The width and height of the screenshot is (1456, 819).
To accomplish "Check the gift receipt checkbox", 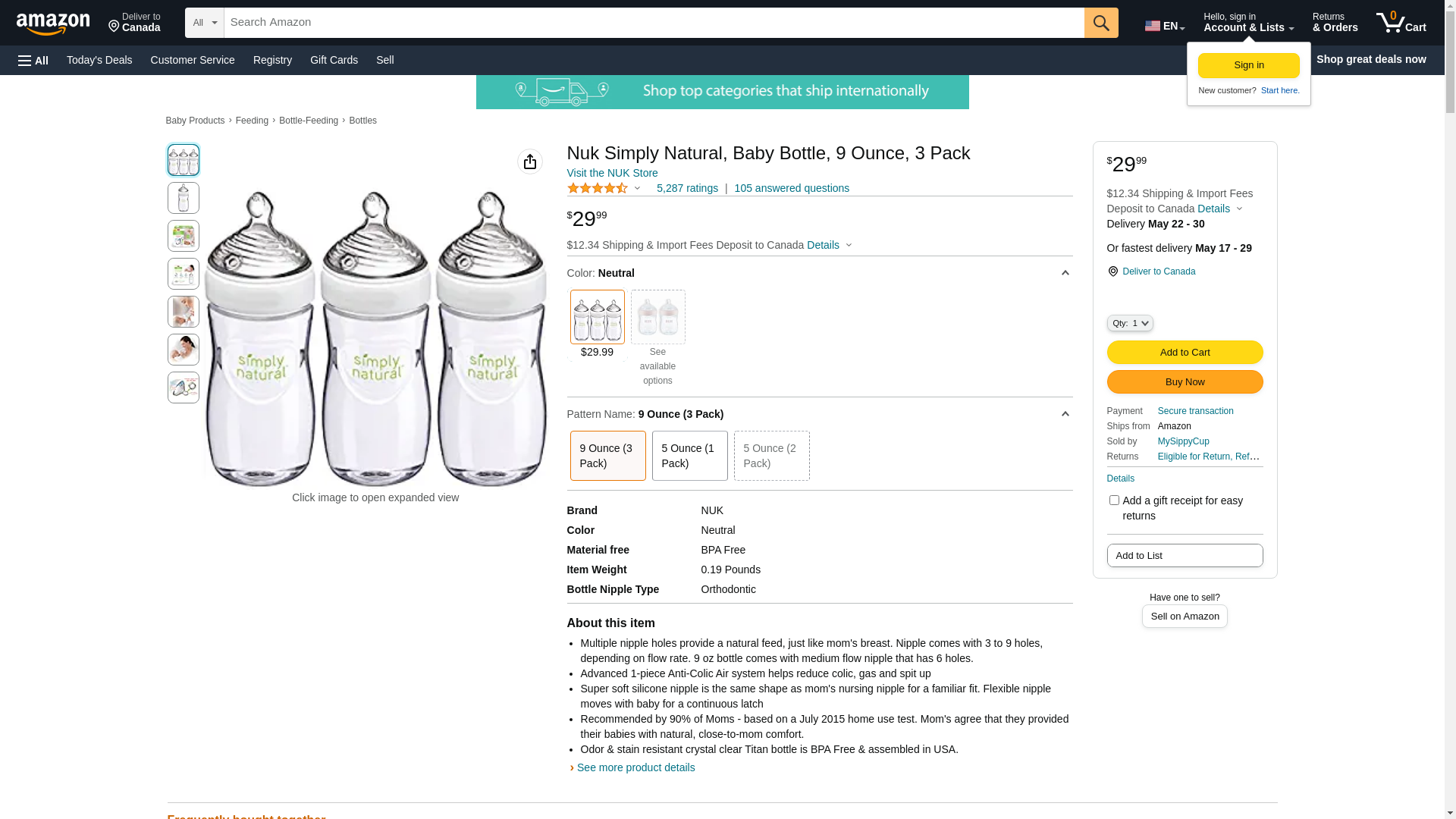I will click(1114, 500).
